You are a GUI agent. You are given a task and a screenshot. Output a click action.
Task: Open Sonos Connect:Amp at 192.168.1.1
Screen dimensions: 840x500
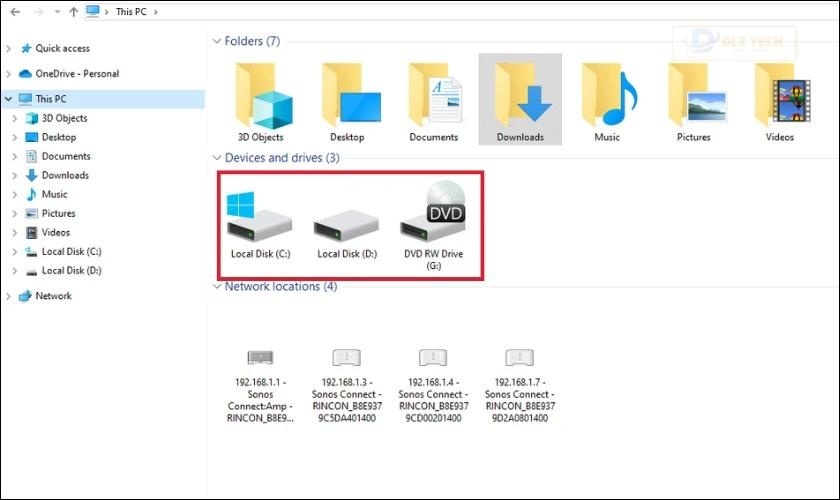click(x=258, y=375)
